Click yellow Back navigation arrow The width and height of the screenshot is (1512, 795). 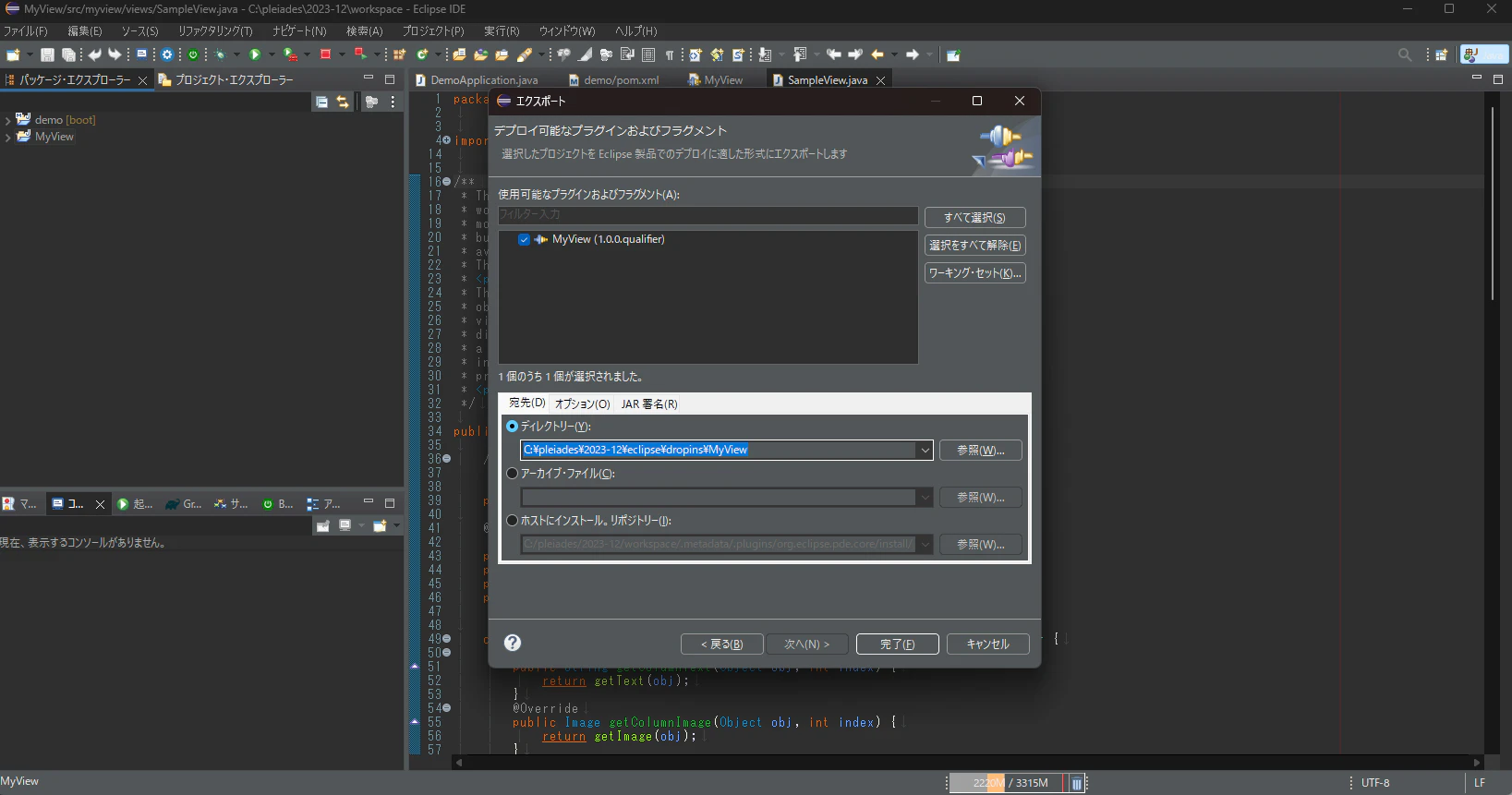[x=877, y=55]
